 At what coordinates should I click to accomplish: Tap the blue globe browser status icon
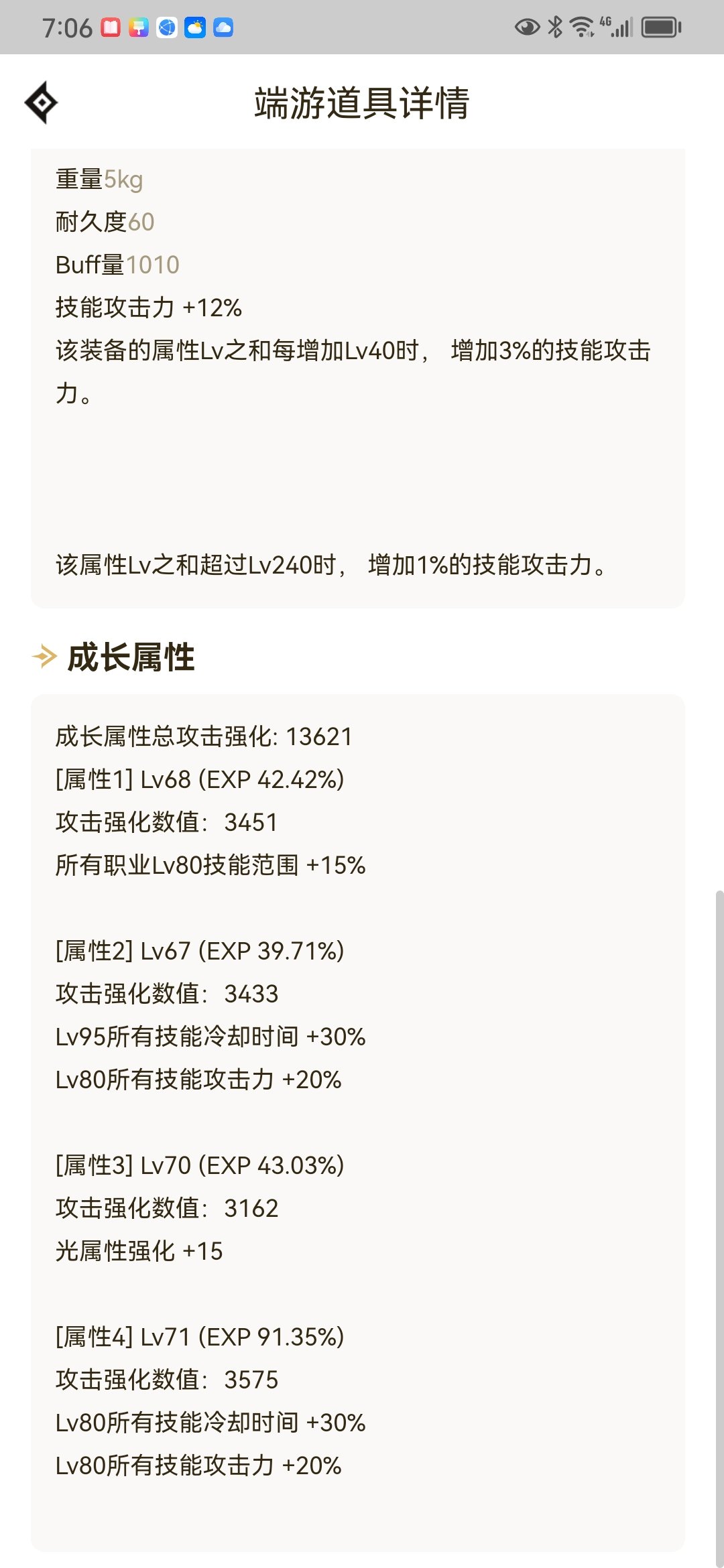pyautogui.click(x=167, y=27)
